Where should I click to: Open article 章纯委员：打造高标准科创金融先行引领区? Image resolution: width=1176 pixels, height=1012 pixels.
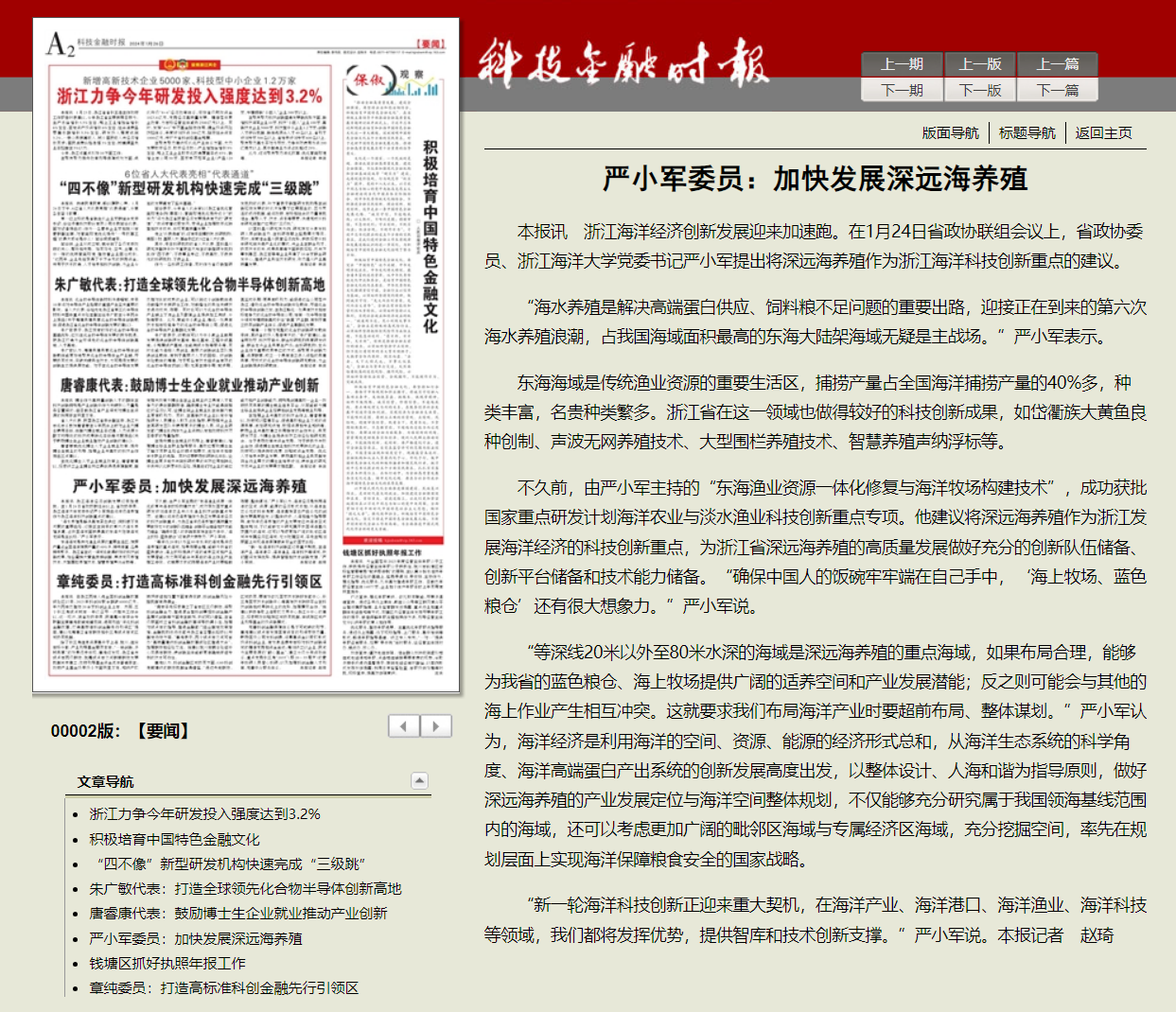coord(224,987)
